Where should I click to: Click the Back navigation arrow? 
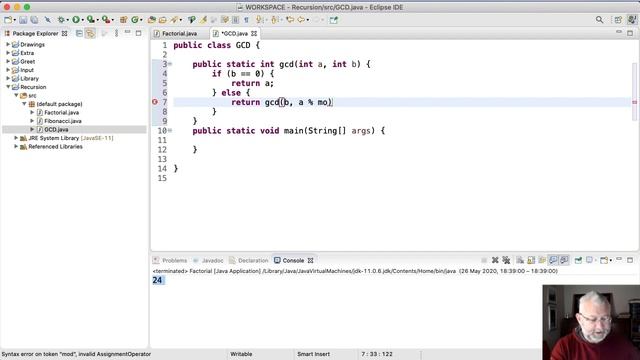301,20
